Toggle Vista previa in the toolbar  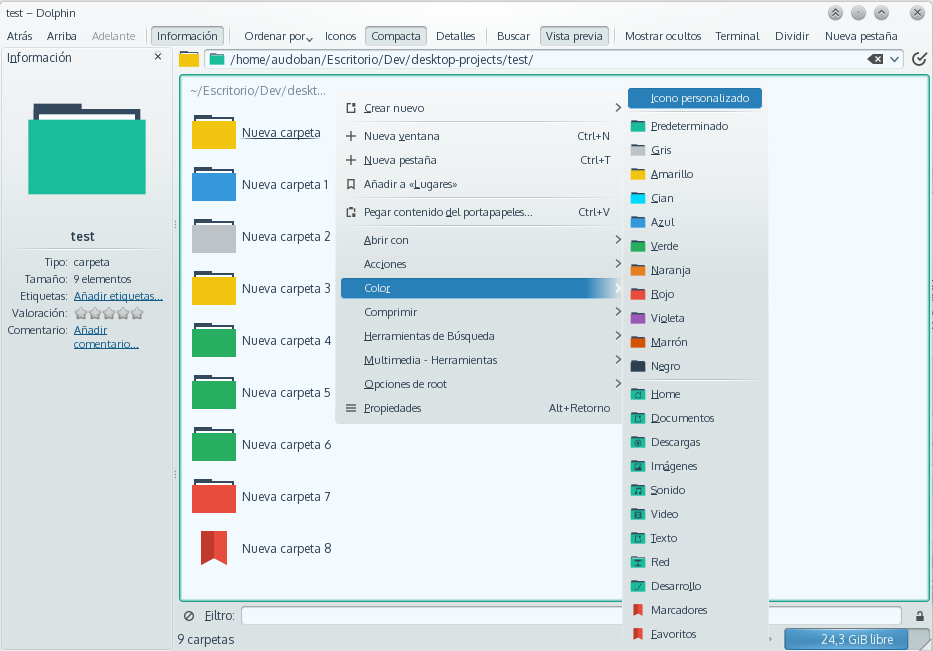coord(574,36)
